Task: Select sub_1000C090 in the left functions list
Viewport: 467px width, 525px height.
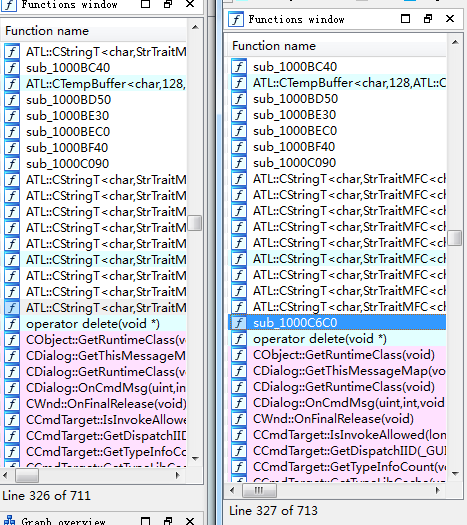Action: pos(95,164)
